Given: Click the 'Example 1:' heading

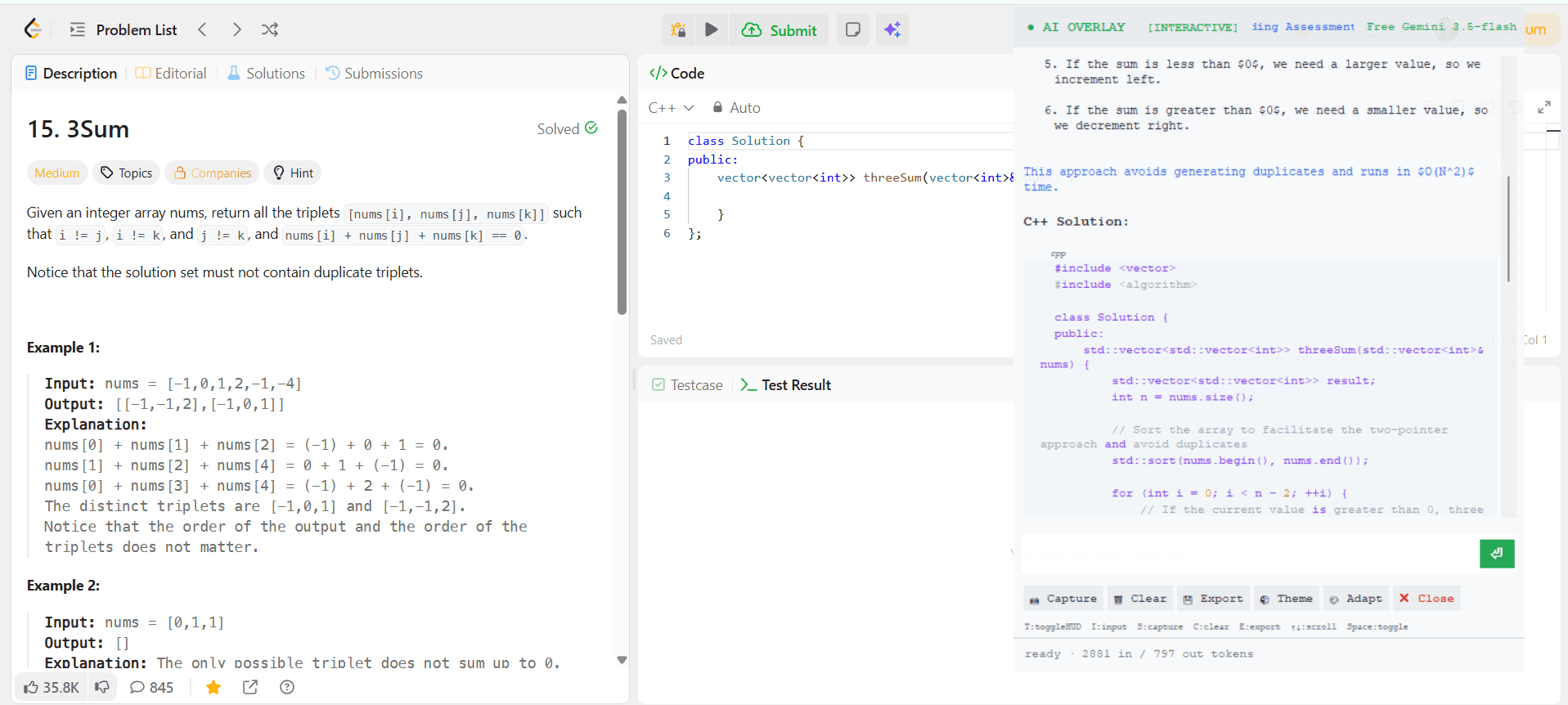Looking at the screenshot, I should click(64, 348).
